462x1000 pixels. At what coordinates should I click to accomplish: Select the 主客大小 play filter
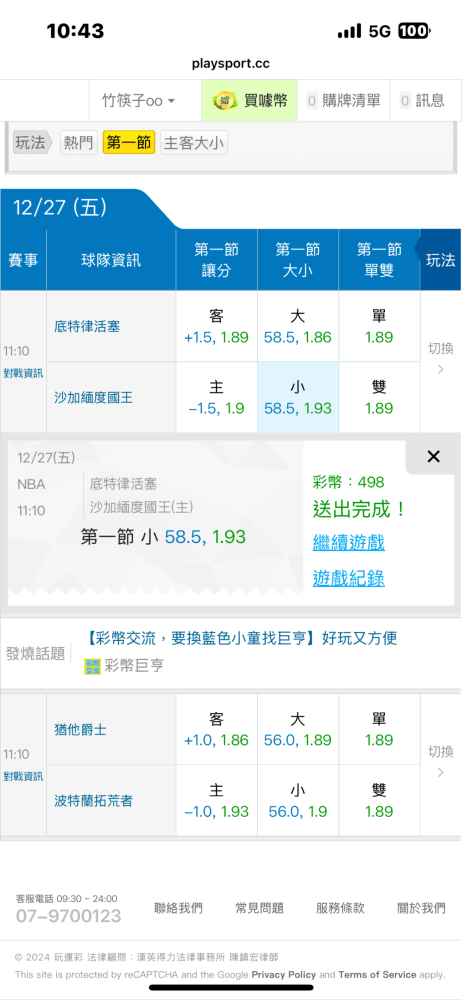point(194,143)
